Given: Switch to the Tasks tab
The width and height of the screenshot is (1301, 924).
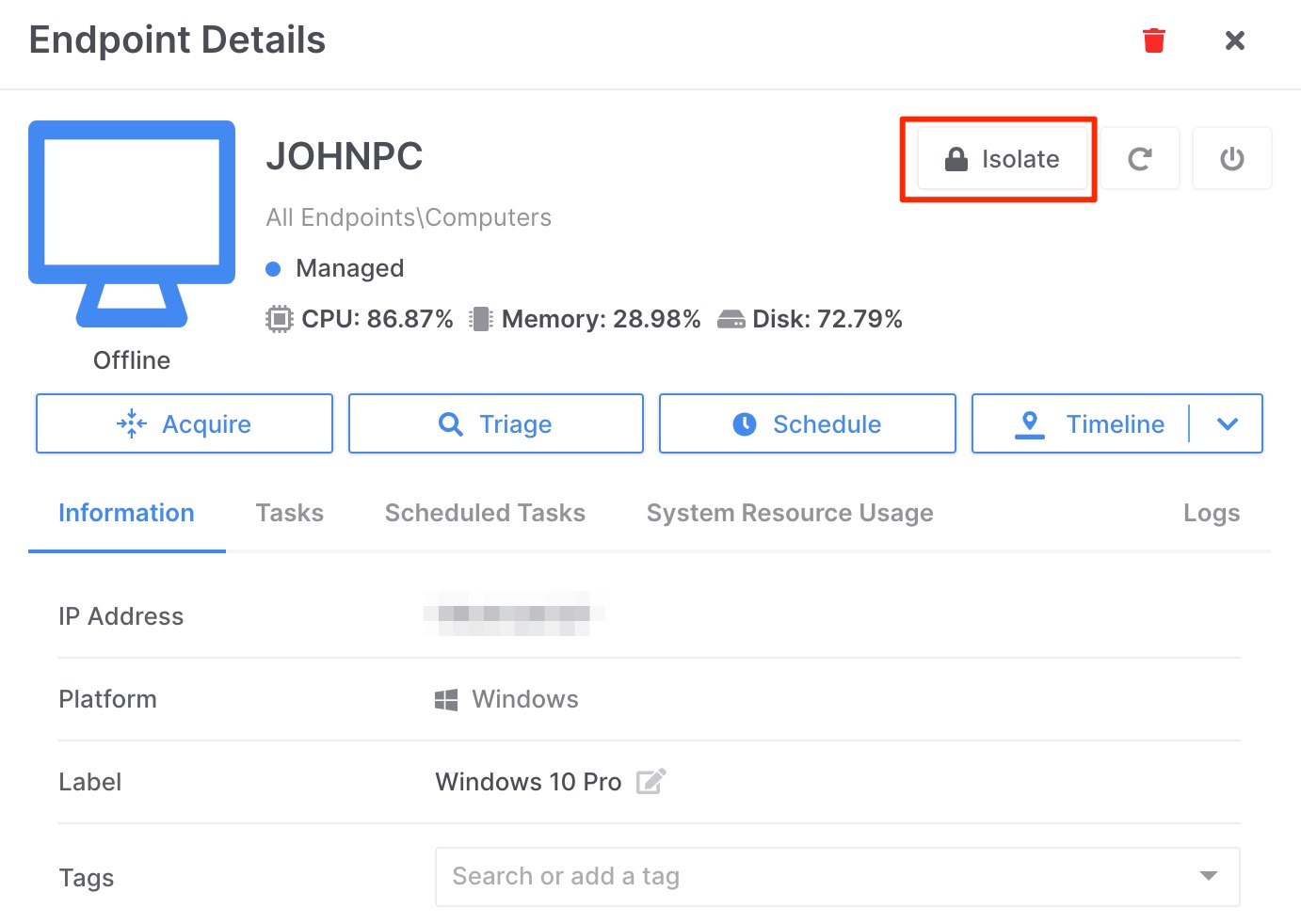Looking at the screenshot, I should pos(289,513).
